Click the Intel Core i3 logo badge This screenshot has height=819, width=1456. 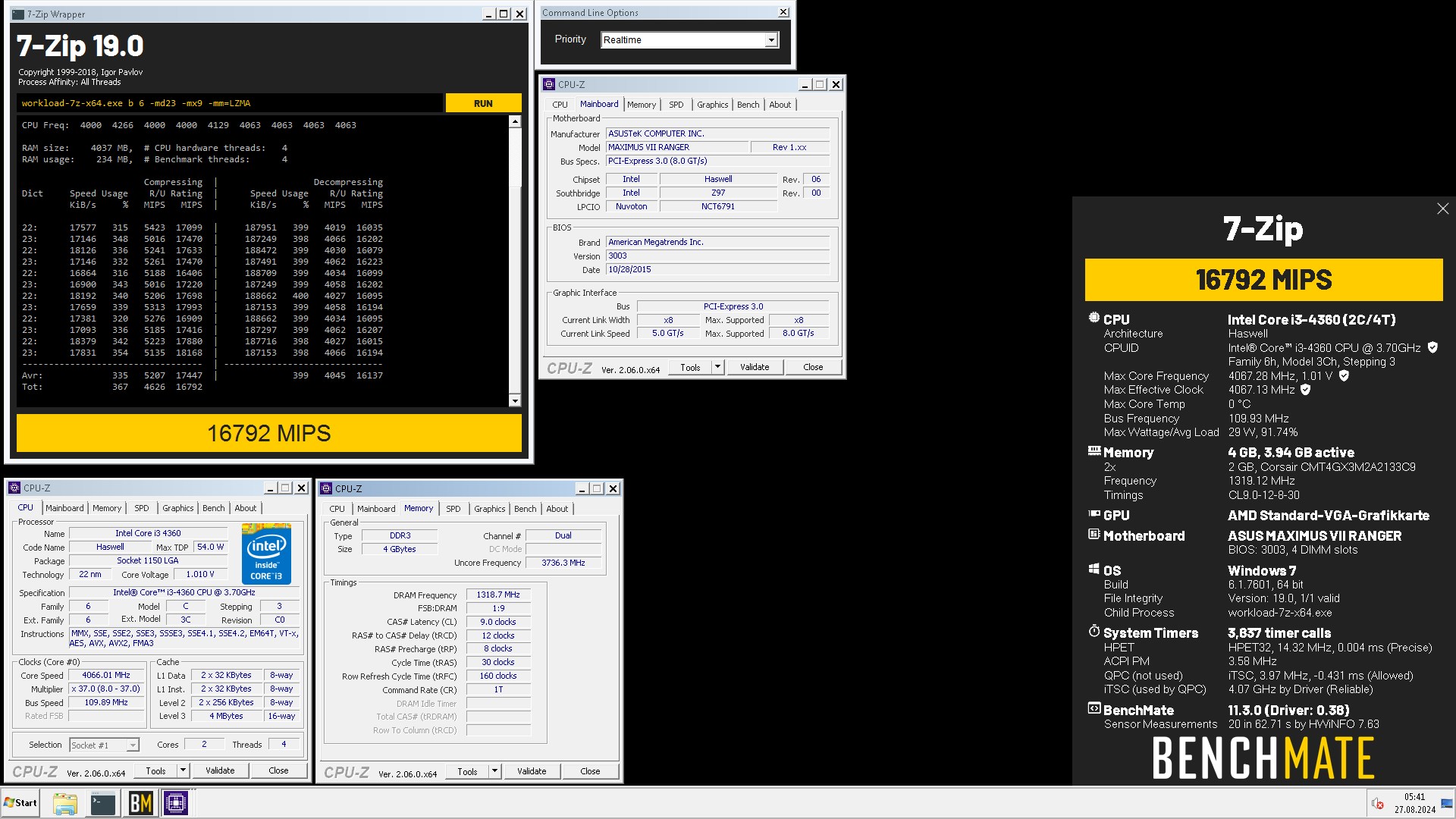point(266,554)
